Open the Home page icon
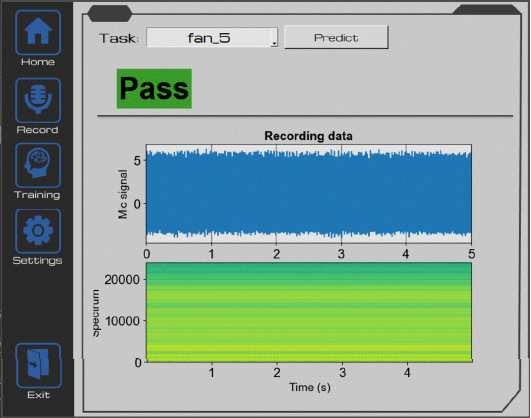 (38, 33)
